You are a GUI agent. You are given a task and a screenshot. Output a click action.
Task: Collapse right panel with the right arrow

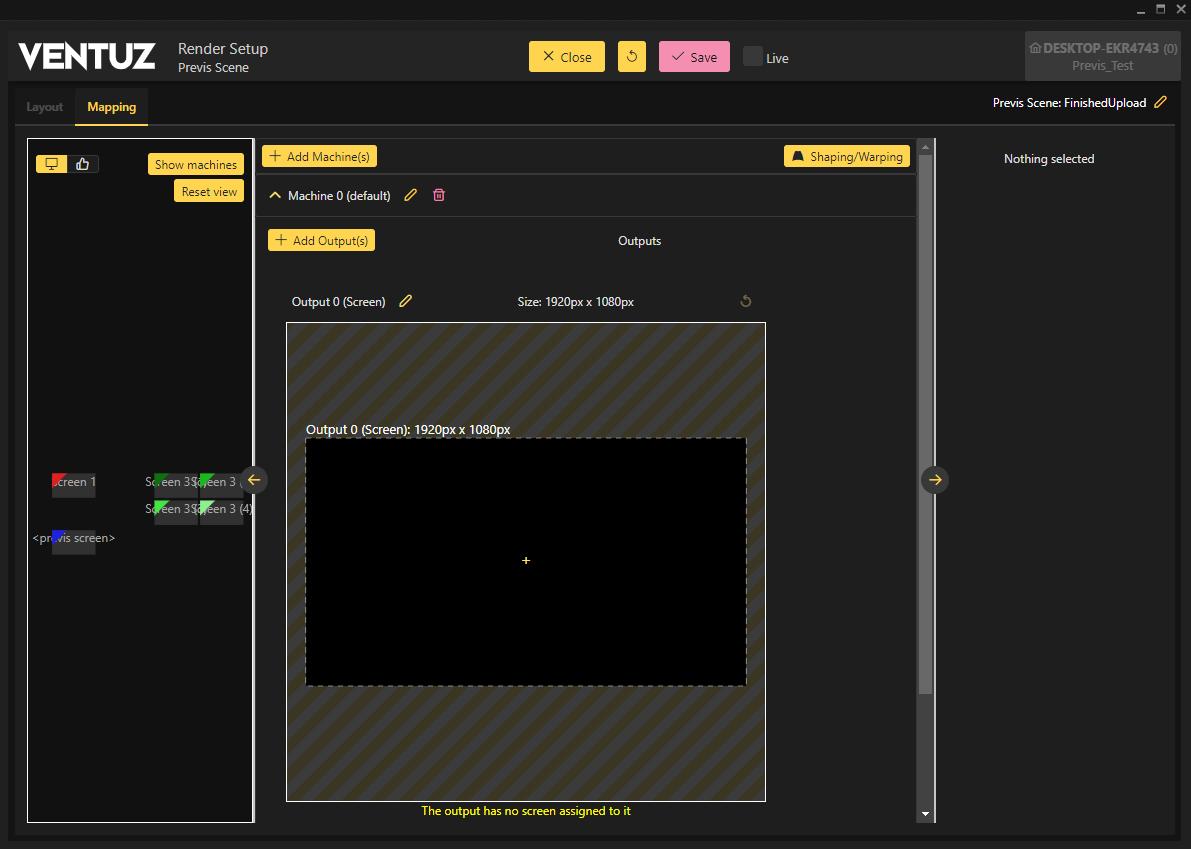click(935, 480)
